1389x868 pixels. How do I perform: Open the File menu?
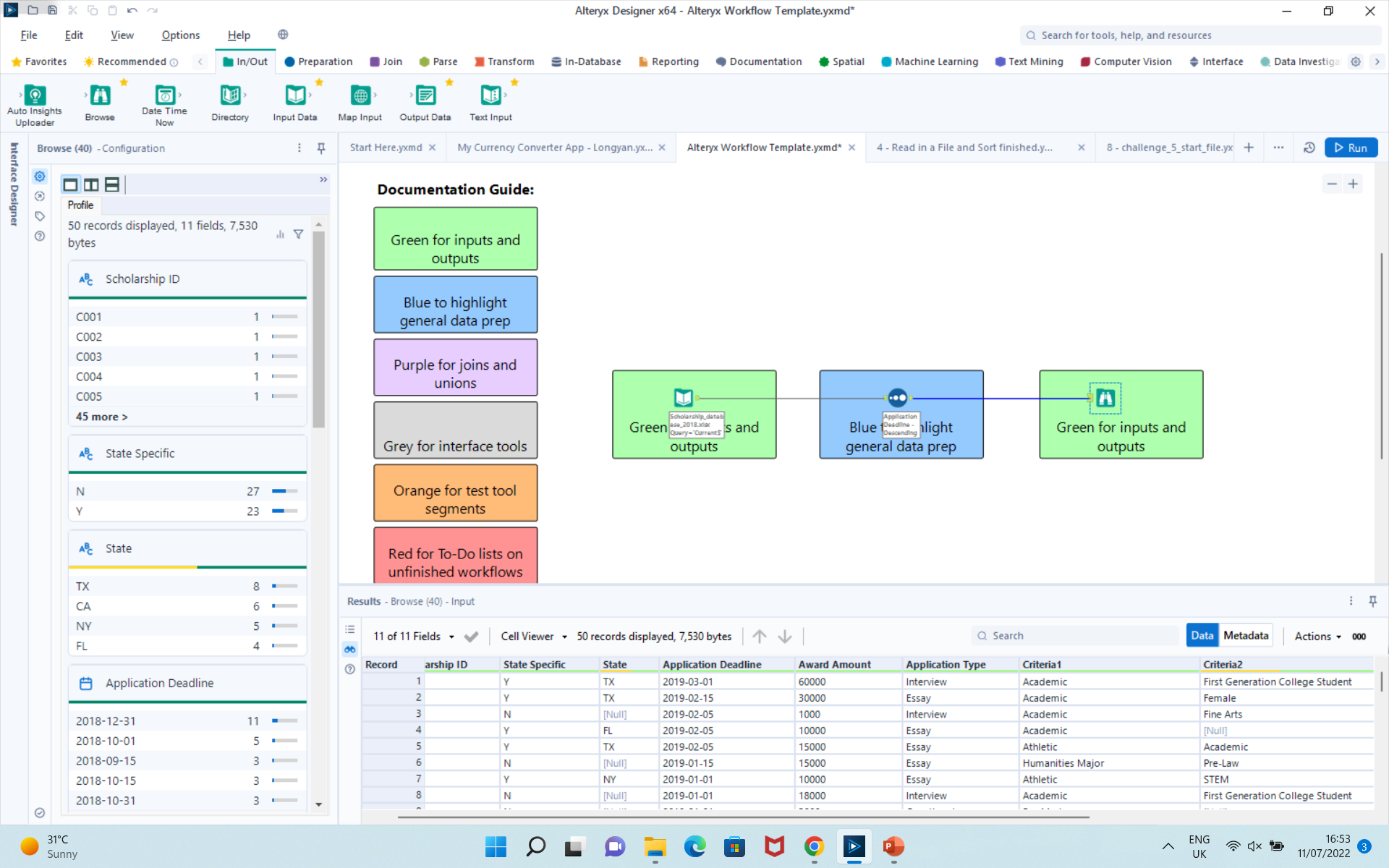pos(29,35)
